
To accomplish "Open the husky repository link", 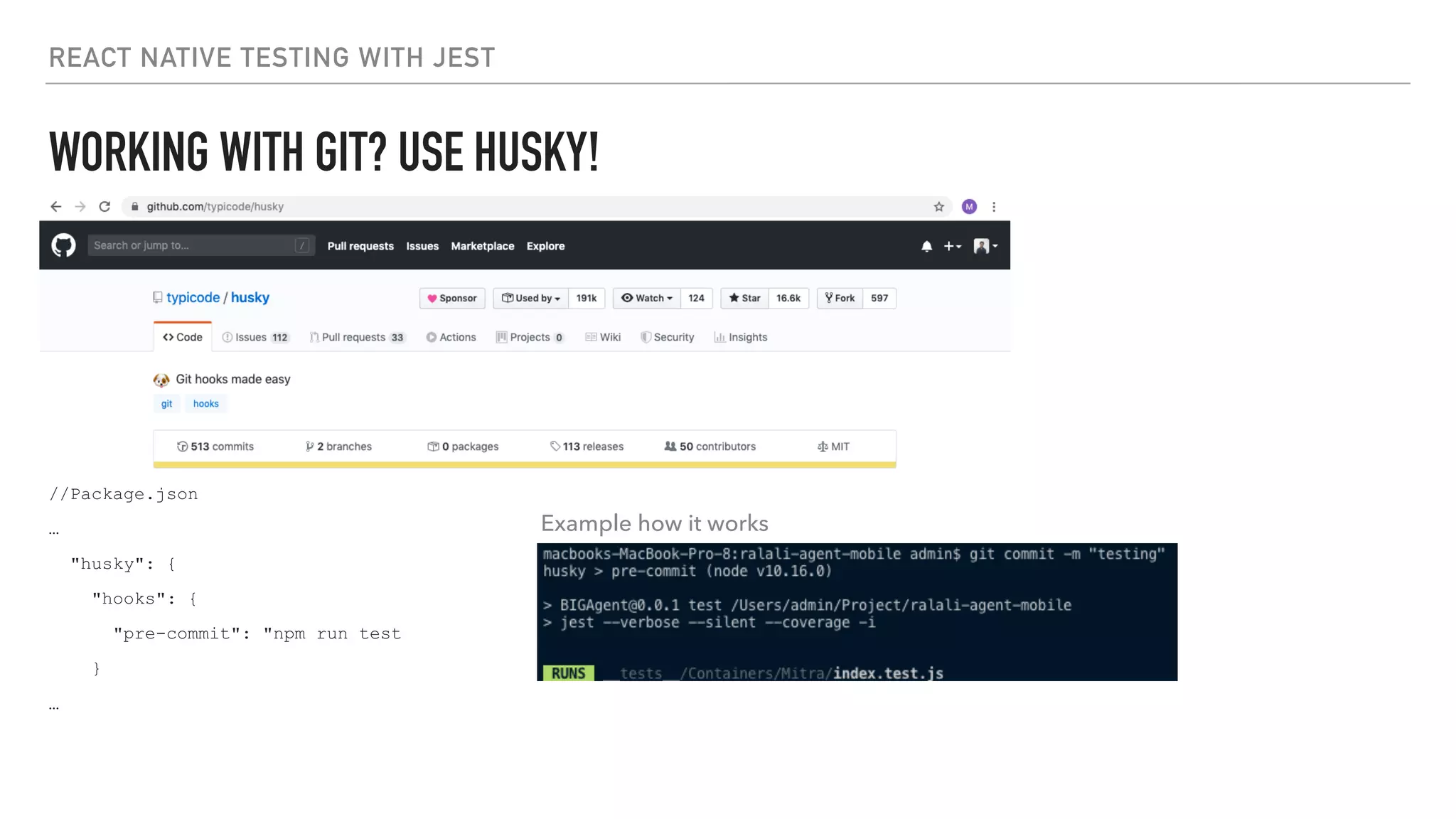I will click(250, 298).
